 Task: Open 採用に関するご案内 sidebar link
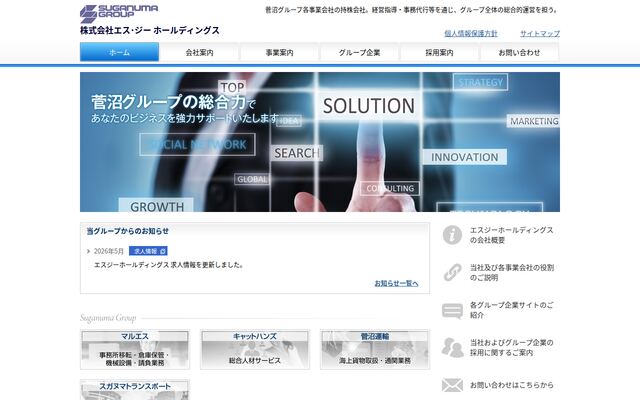pos(511,348)
